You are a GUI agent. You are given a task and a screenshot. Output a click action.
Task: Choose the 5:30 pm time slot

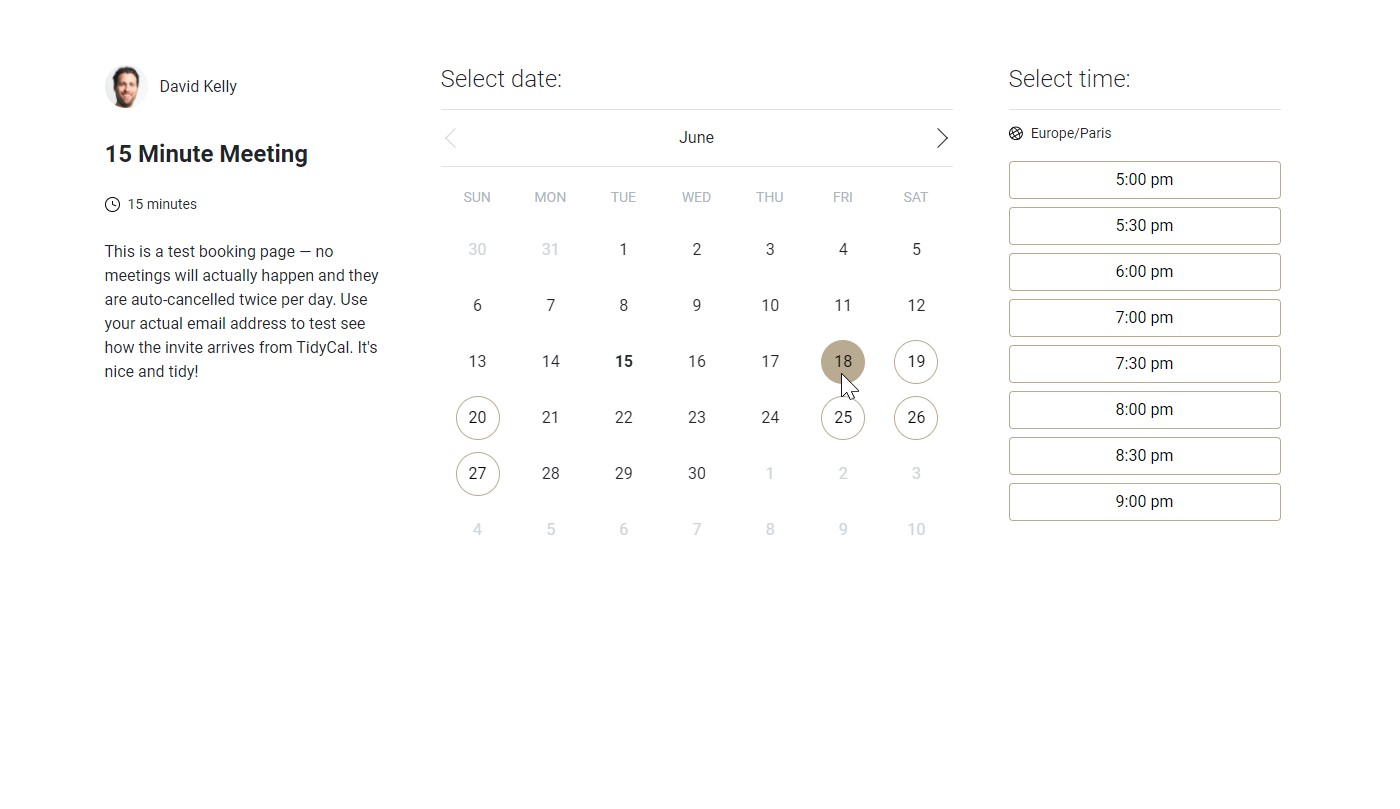point(1144,226)
